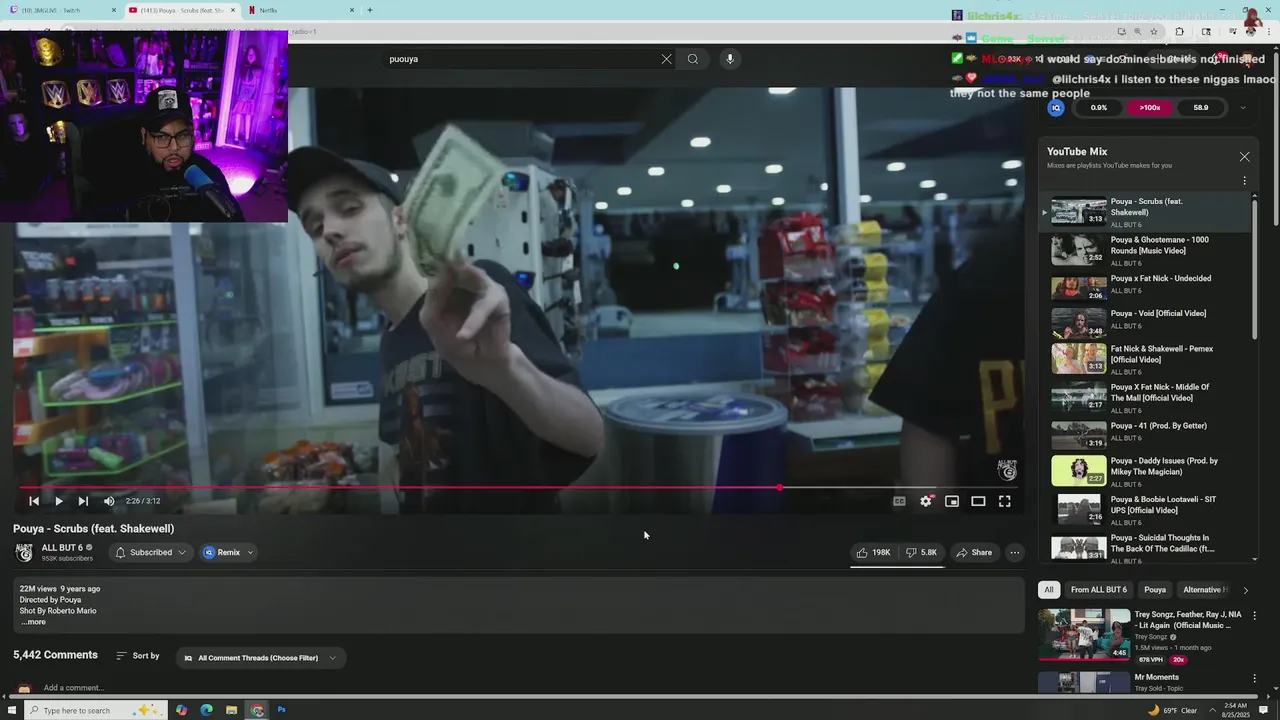Play Pouya & Boobie Lootaveli - SIT UPS
Screen dimensions: 1280x720
pyautogui.click(x=1145, y=509)
